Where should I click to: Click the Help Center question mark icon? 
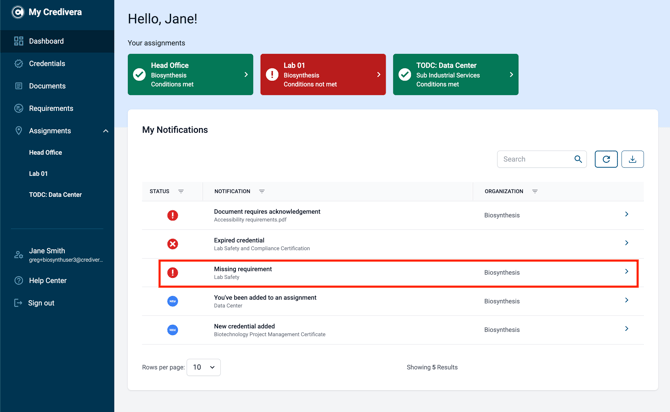point(18,281)
